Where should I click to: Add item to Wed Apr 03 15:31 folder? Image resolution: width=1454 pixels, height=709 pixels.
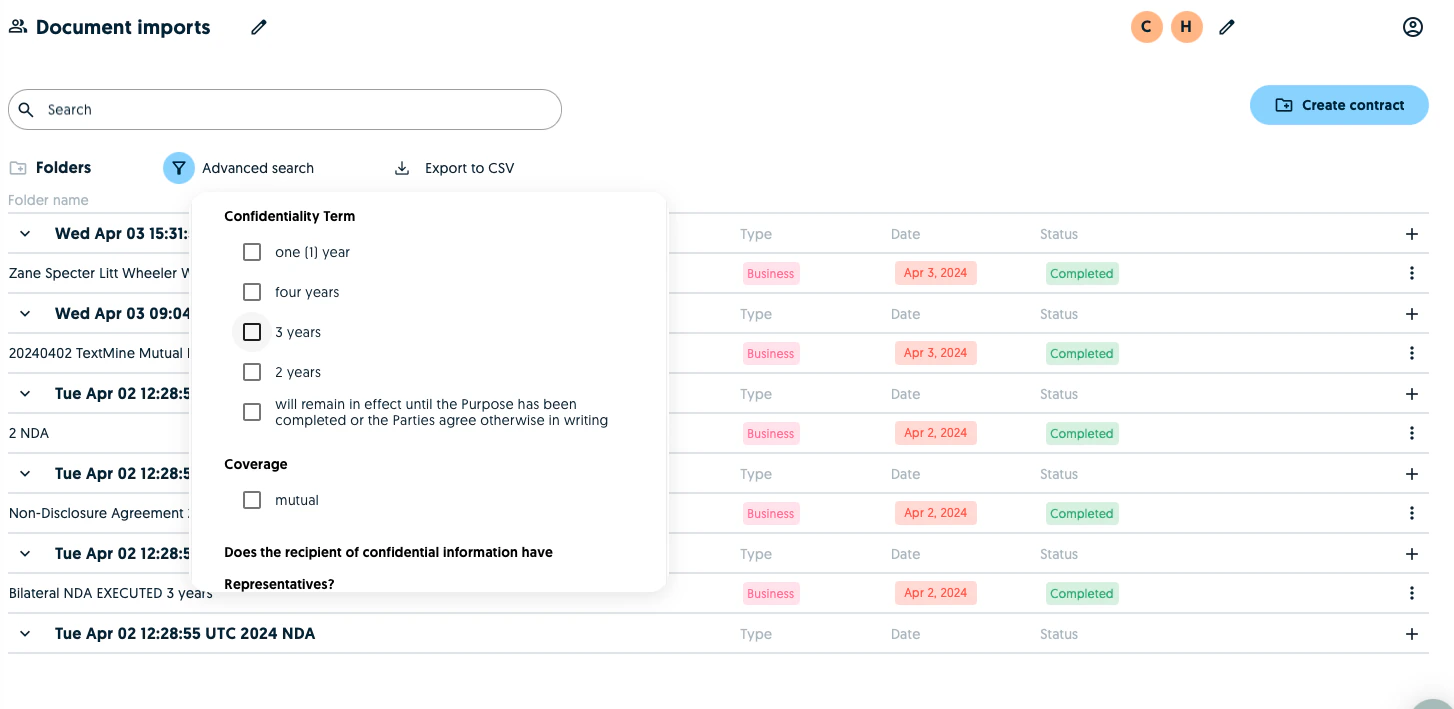click(1412, 234)
